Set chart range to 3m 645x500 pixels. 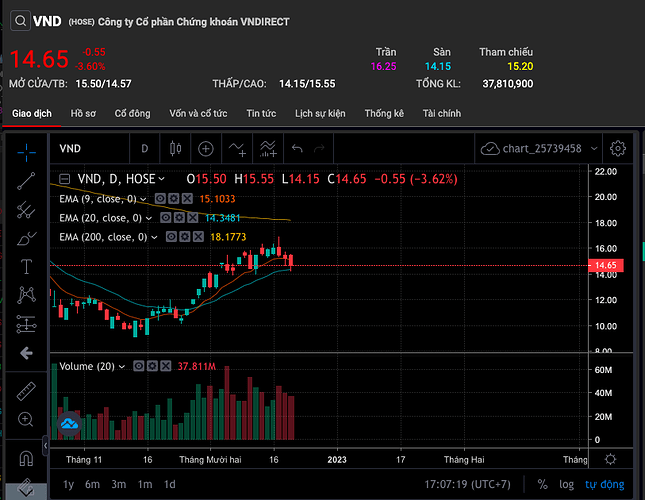point(118,484)
